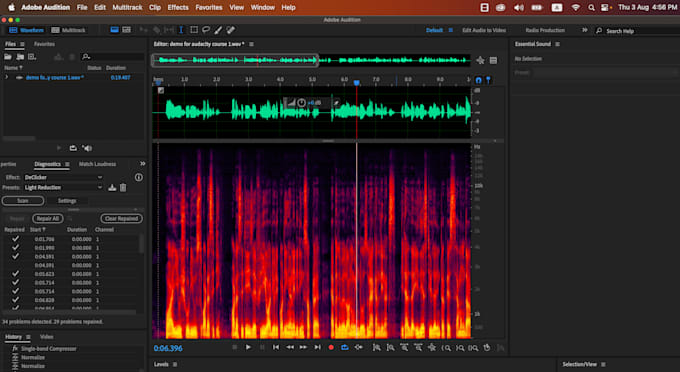680x372 pixels.
Task: Click the Clear Repaired button
Action: (x=121, y=219)
